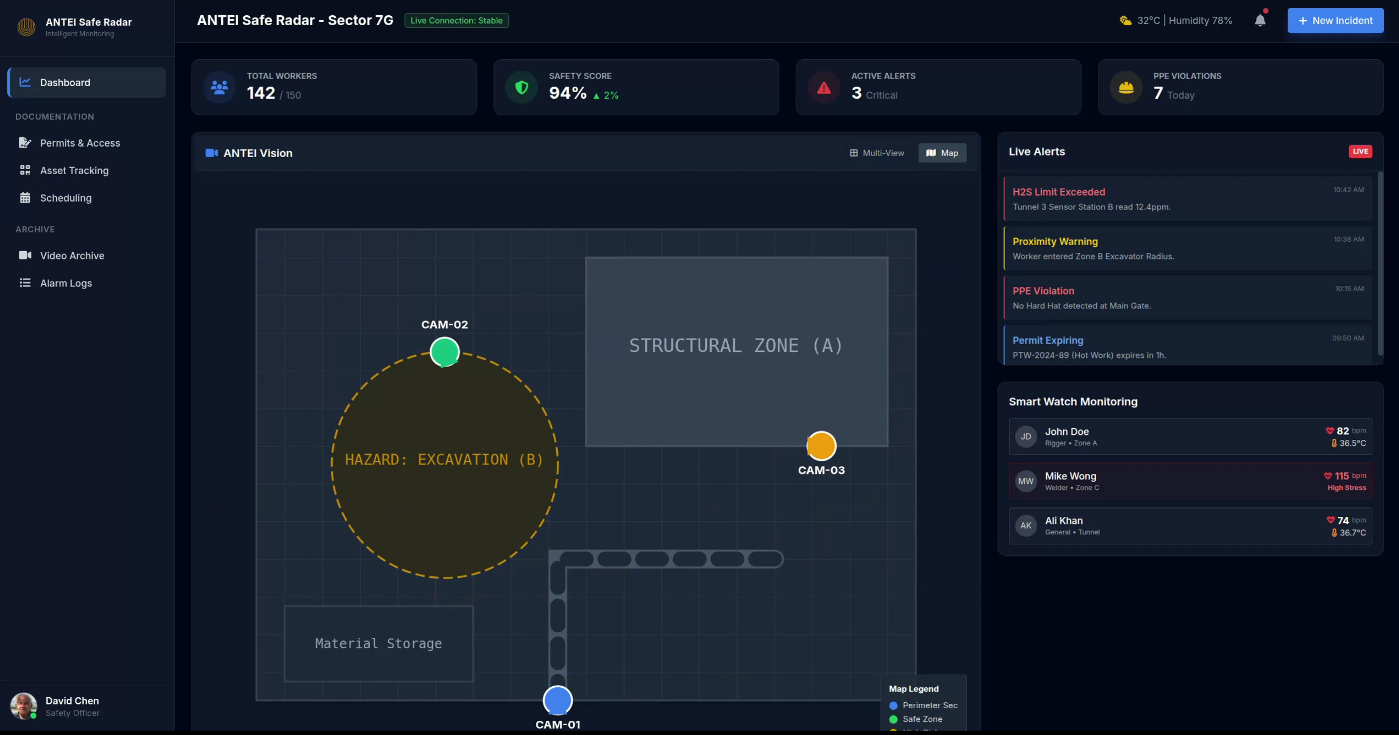Open the Permits & Access sidebar icon
Screen dimensions: 1399x735
[x=25, y=143]
